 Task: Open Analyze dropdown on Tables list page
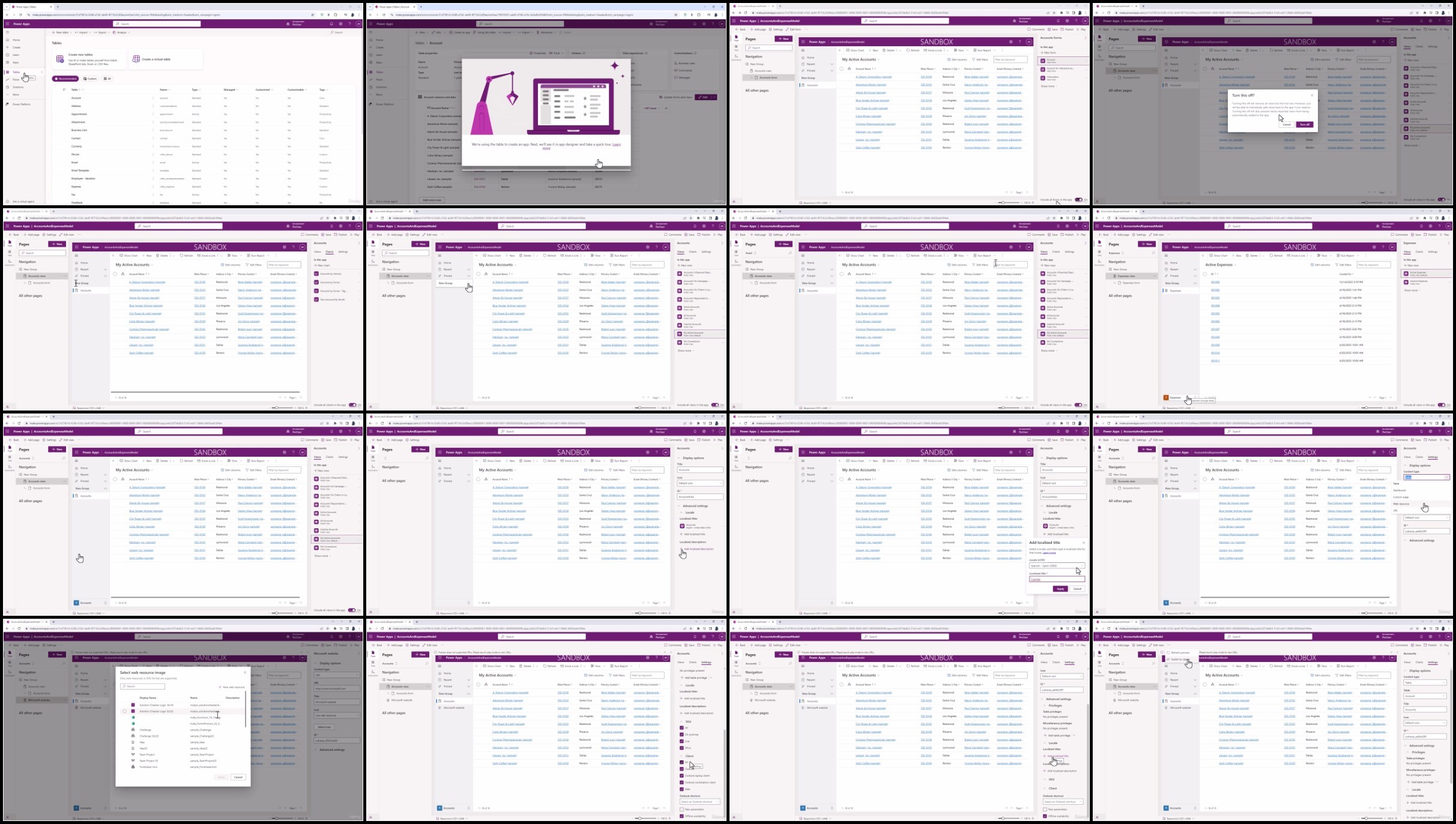tap(121, 32)
